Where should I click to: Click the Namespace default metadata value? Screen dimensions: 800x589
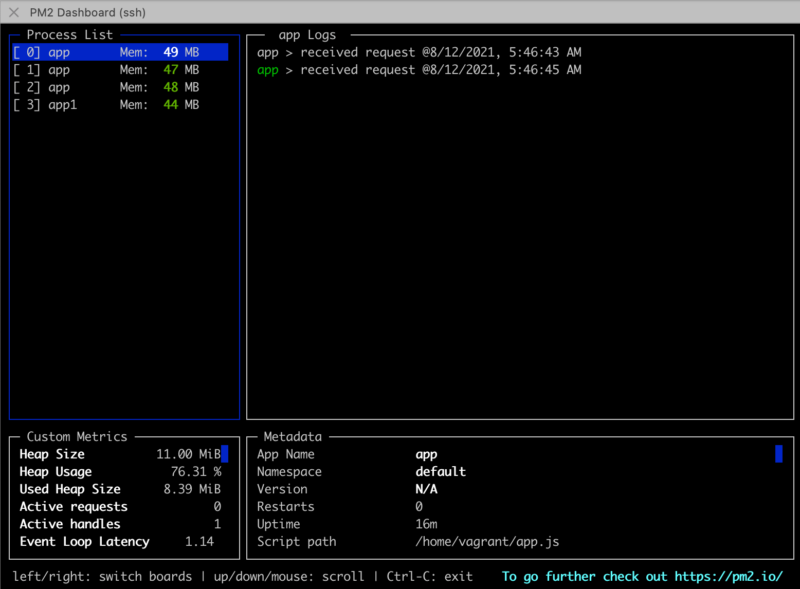click(x=441, y=472)
